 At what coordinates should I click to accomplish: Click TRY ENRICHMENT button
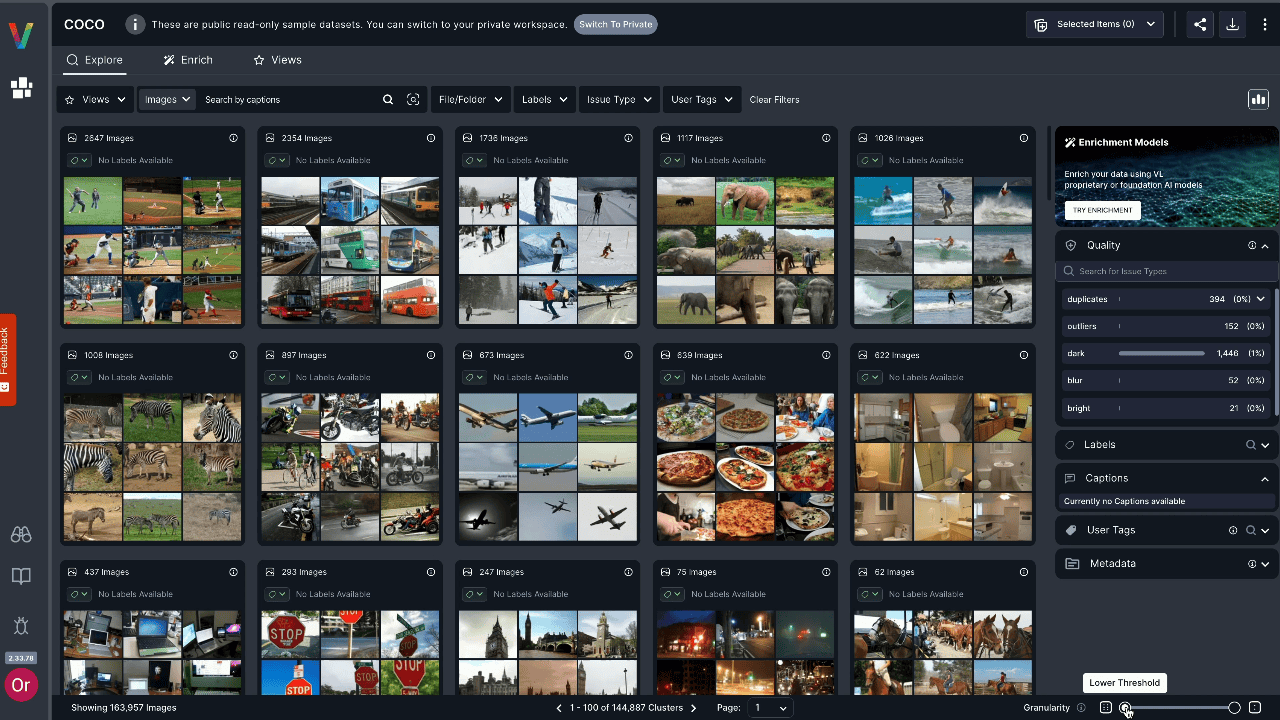pos(1103,210)
